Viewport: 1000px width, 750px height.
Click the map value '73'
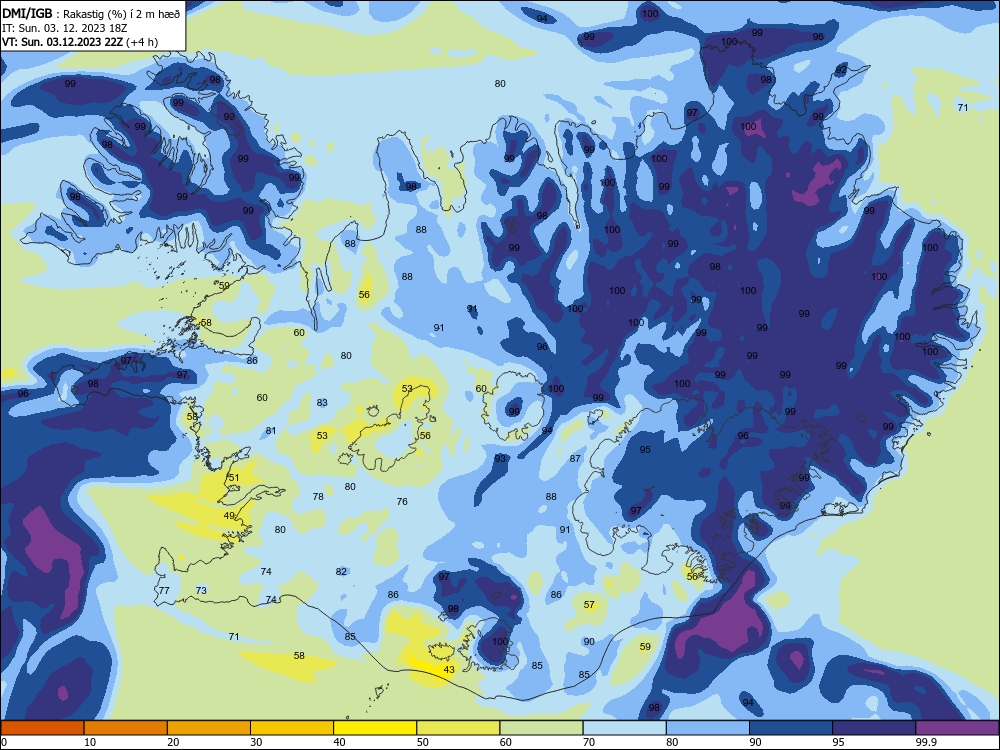point(202,591)
